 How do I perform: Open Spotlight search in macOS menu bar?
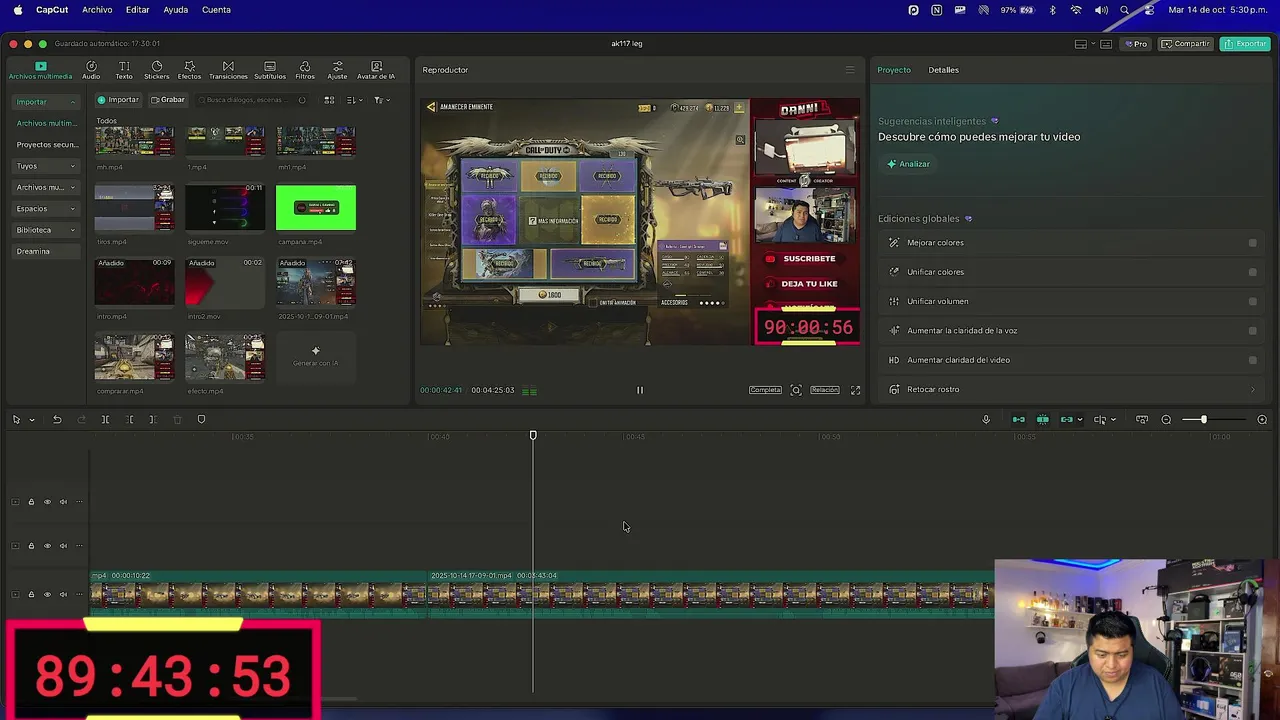(1125, 10)
